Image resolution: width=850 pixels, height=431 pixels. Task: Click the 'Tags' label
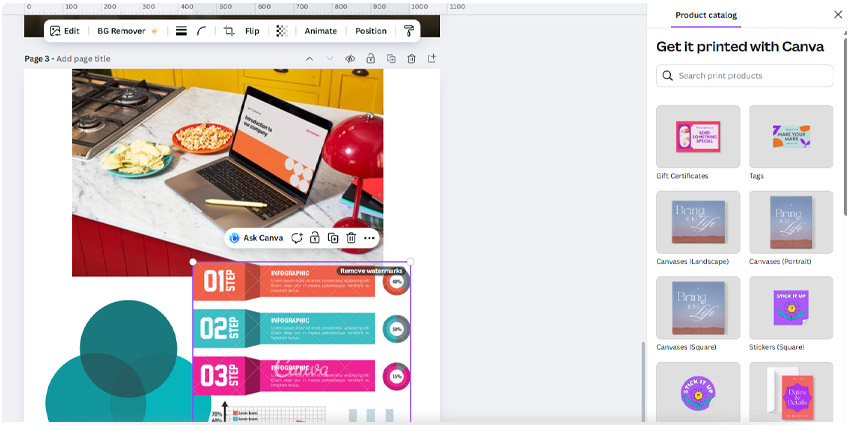click(756, 176)
